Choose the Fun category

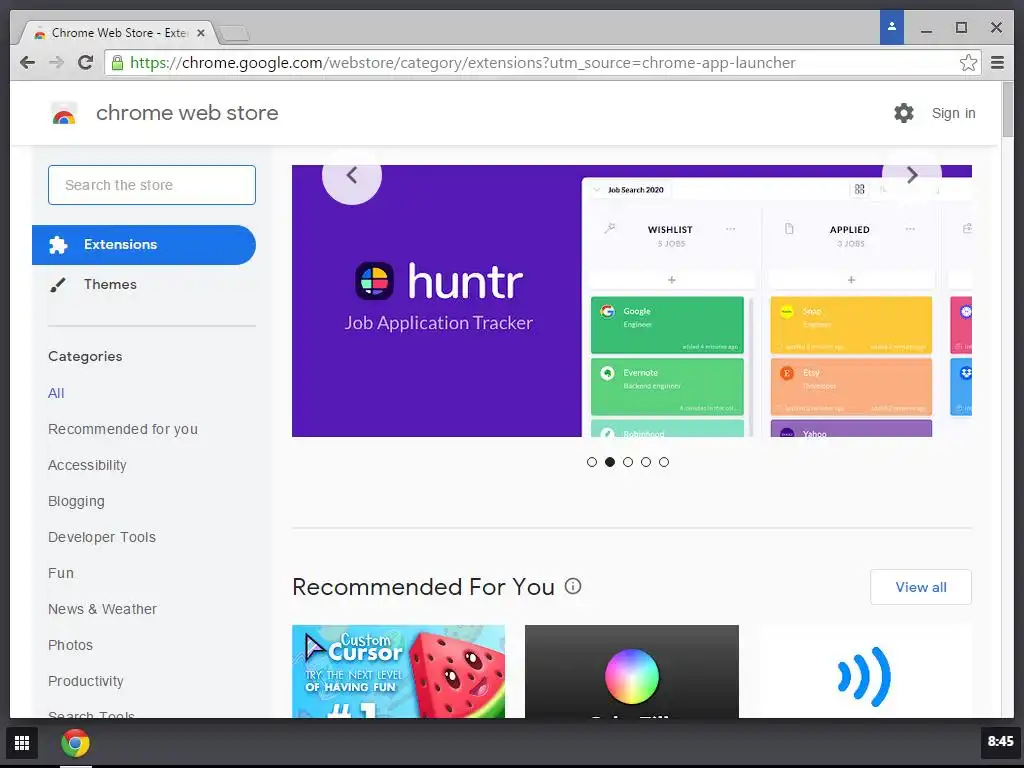click(x=61, y=573)
